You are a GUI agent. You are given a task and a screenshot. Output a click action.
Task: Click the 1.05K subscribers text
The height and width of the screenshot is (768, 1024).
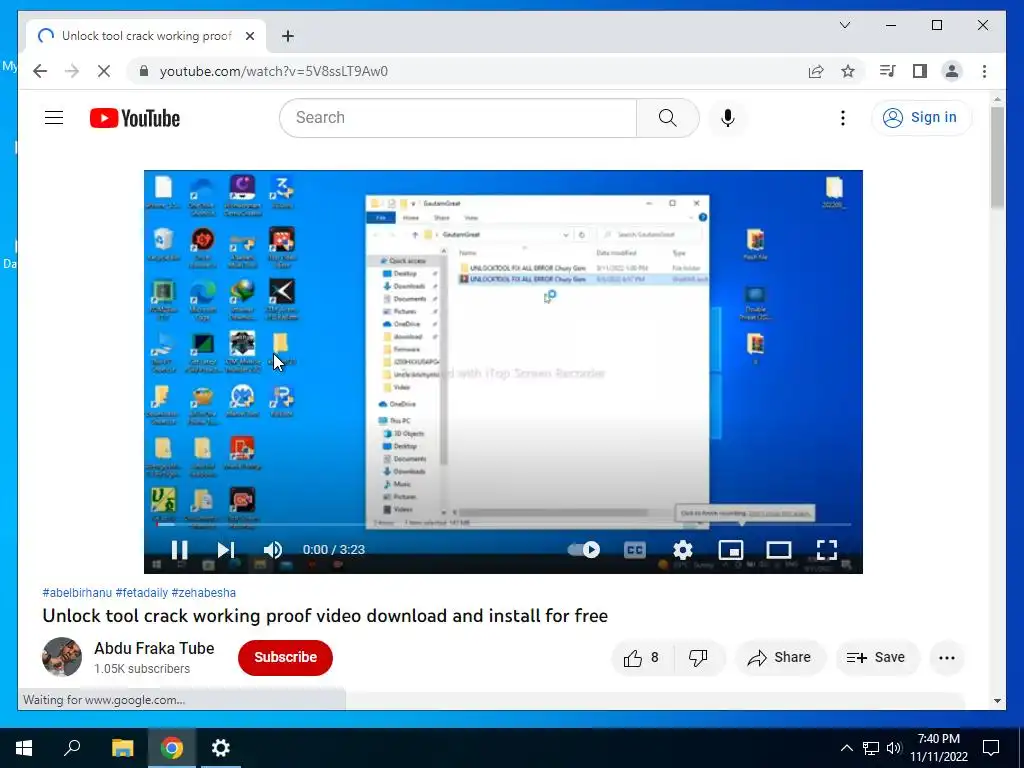click(142, 669)
